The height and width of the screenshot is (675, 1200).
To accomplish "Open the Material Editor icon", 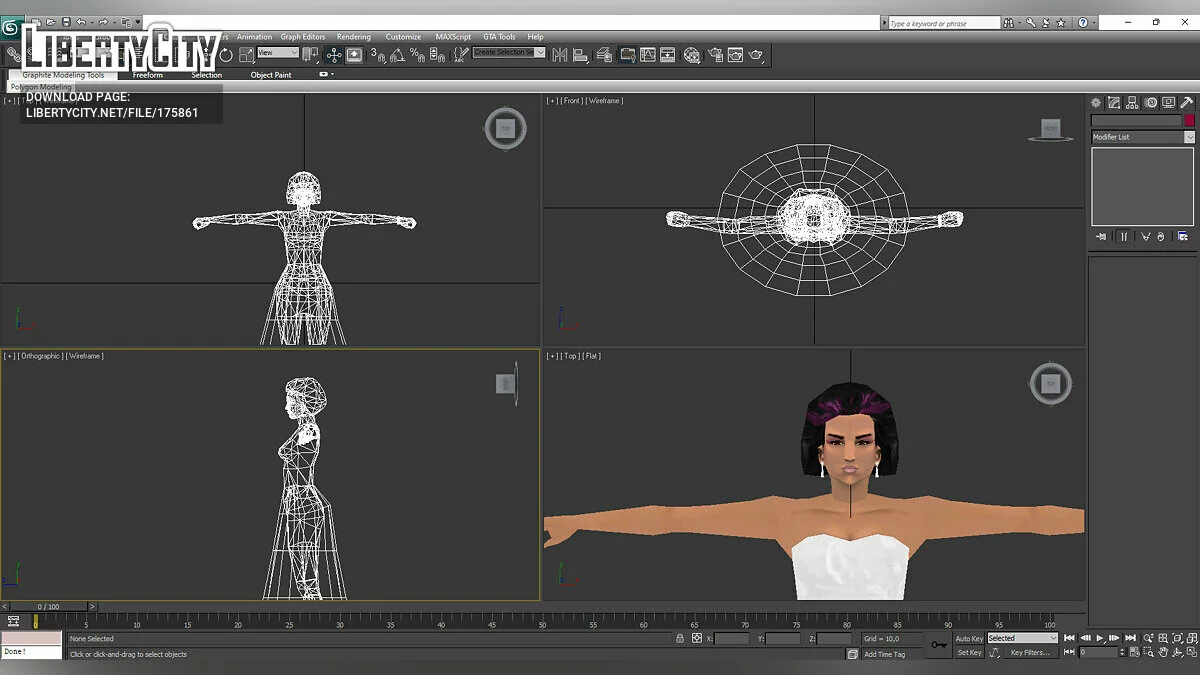I will (x=692, y=55).
